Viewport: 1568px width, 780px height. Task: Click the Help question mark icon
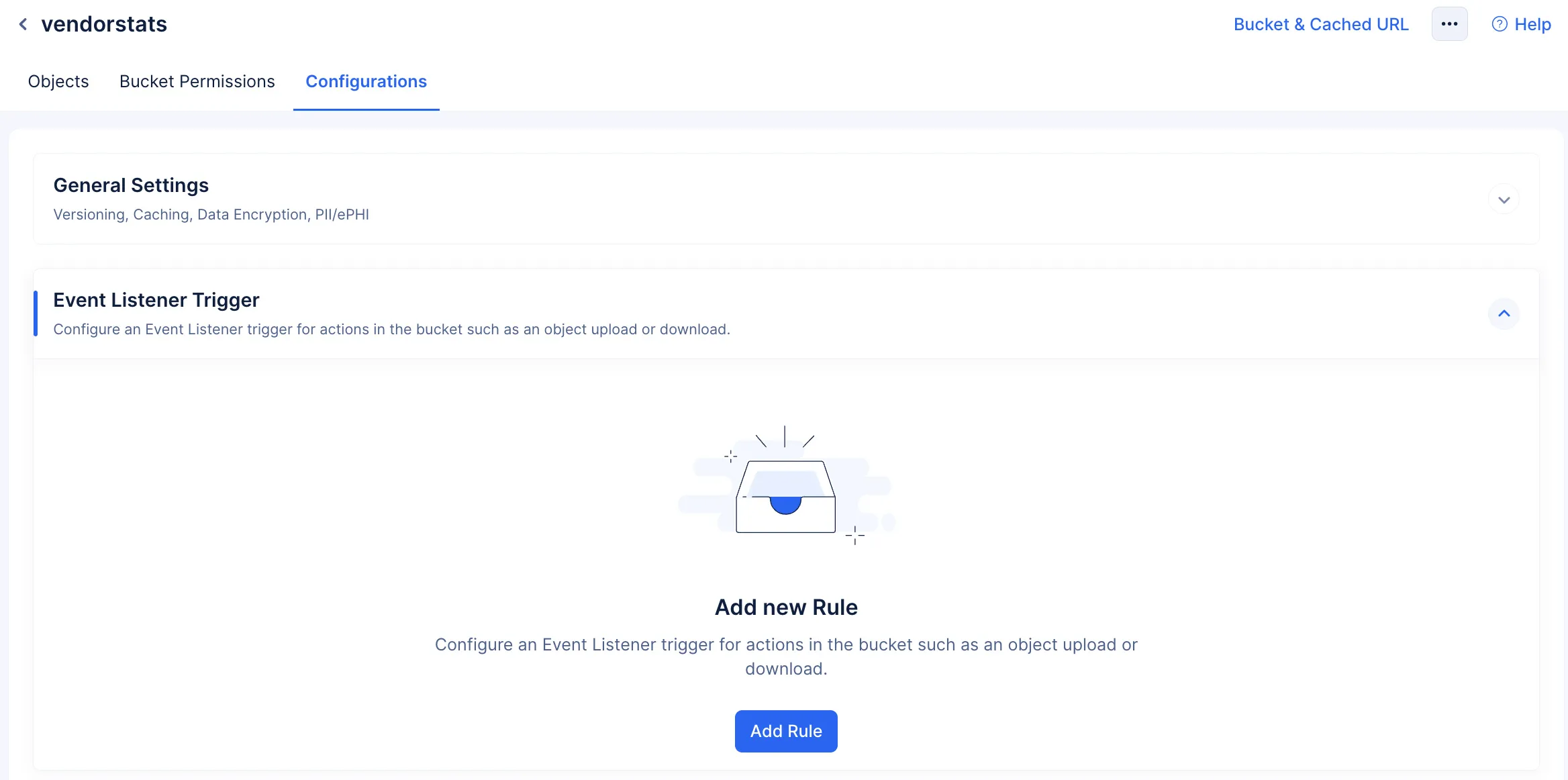click(x=1499, y=24)
